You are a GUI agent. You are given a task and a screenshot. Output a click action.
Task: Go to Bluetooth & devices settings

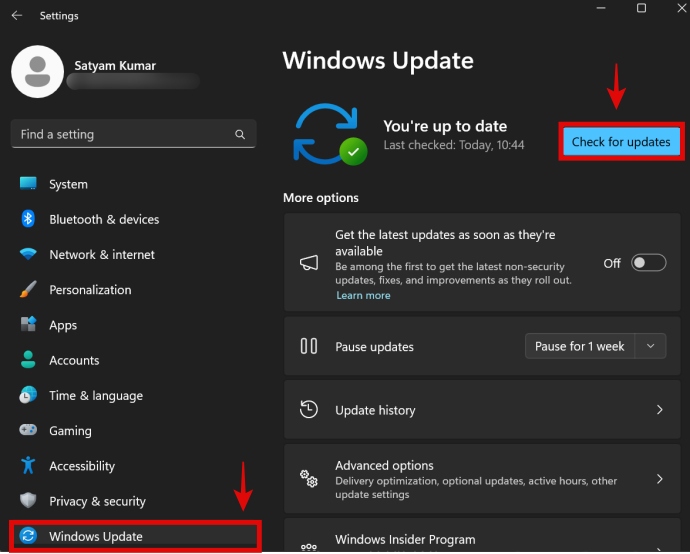(133, 219)
